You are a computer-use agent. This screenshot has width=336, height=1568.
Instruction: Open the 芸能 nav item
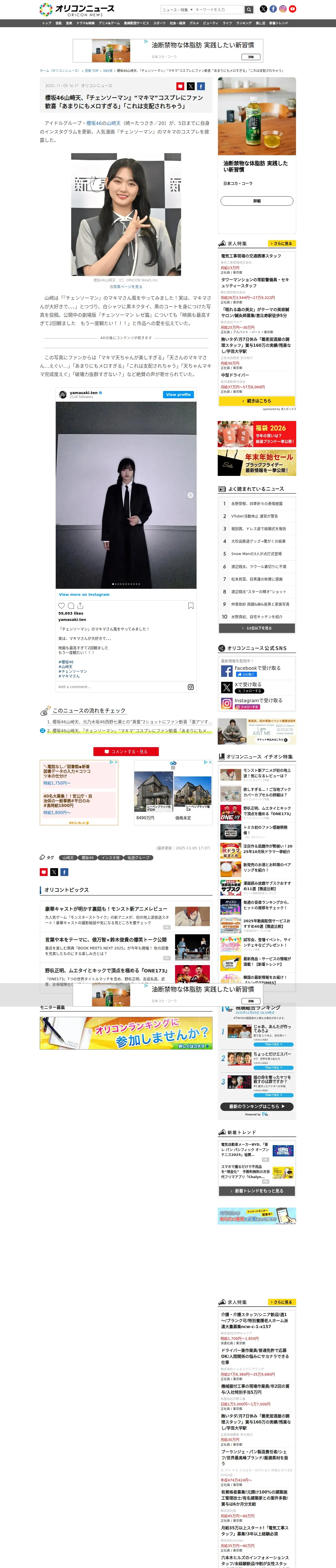click(x=59, y=23)
